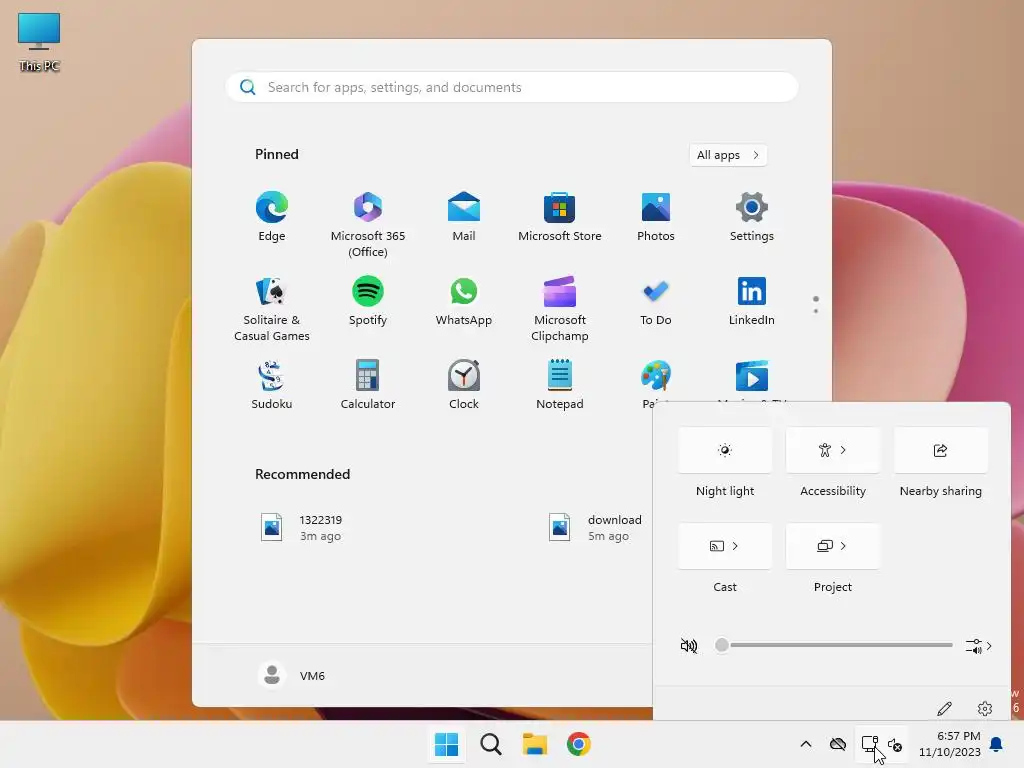Open Settings from pinned apps
The image size is (1024, 768).
(752, 217)
